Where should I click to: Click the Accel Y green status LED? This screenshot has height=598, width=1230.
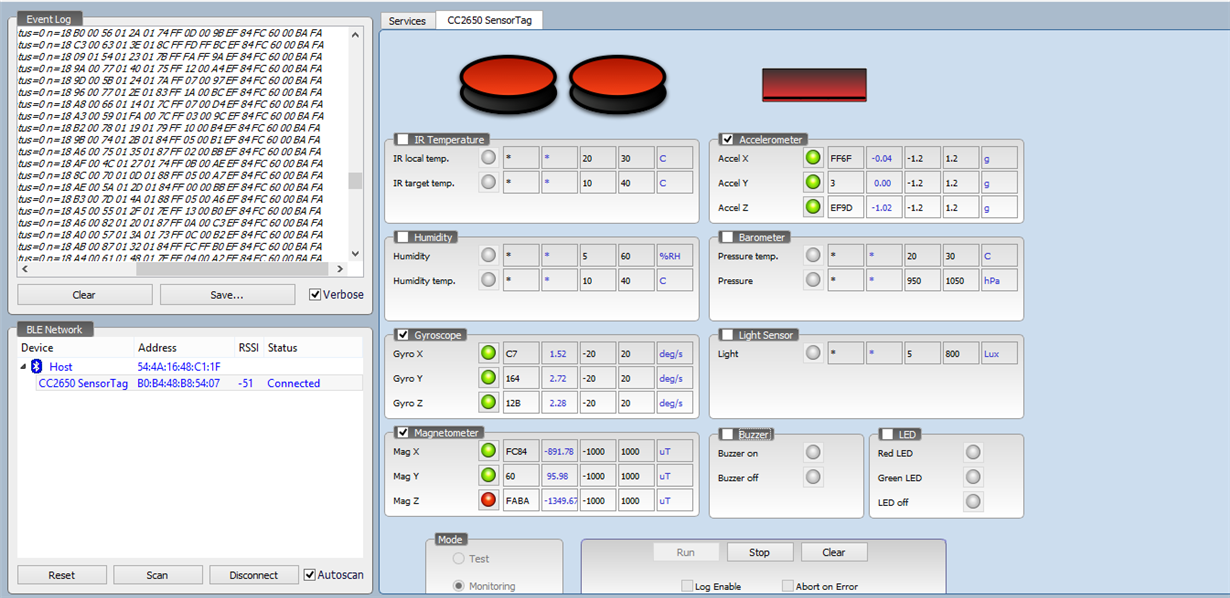point(813,182)
